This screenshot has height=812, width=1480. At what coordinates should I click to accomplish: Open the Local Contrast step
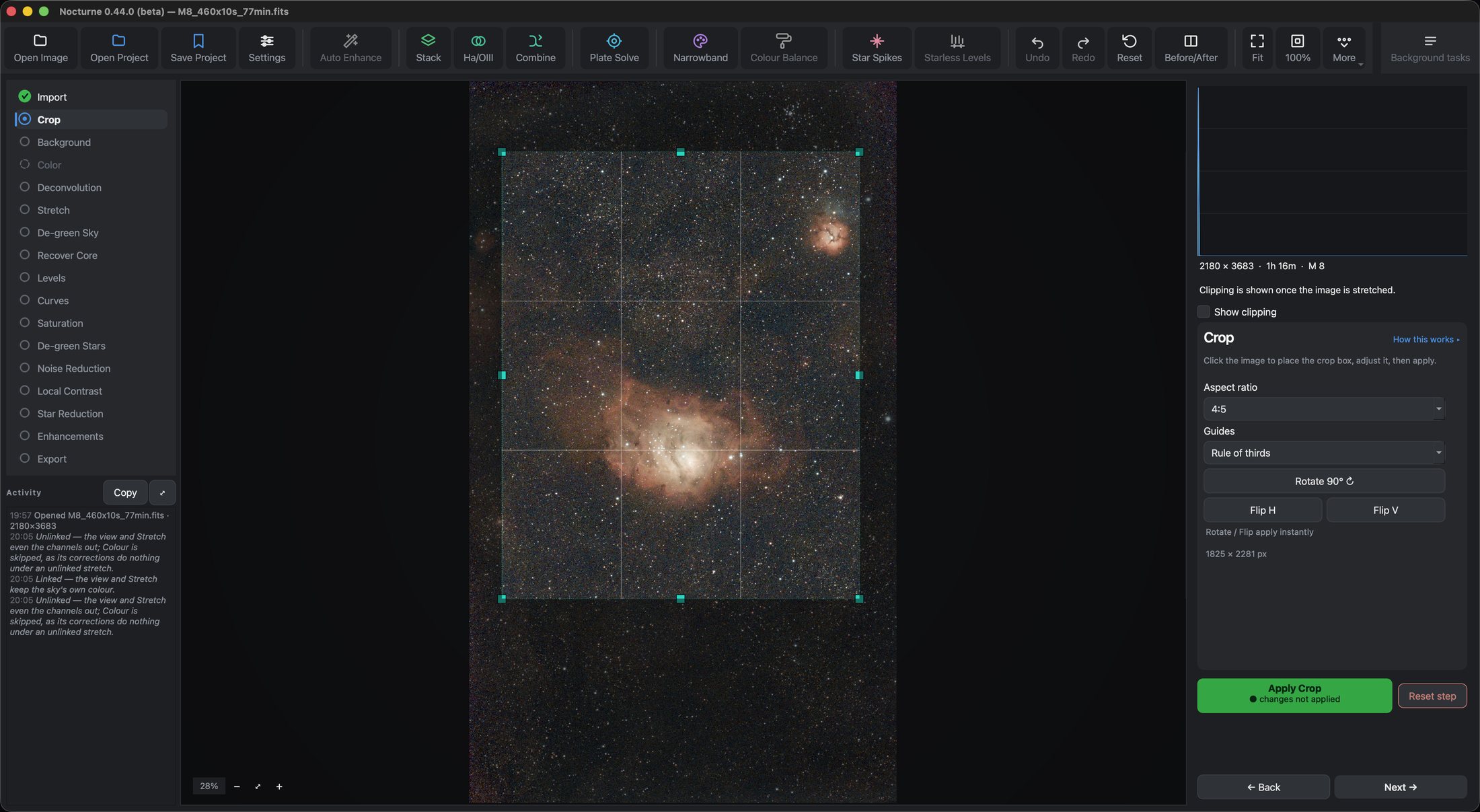point(91,391)
